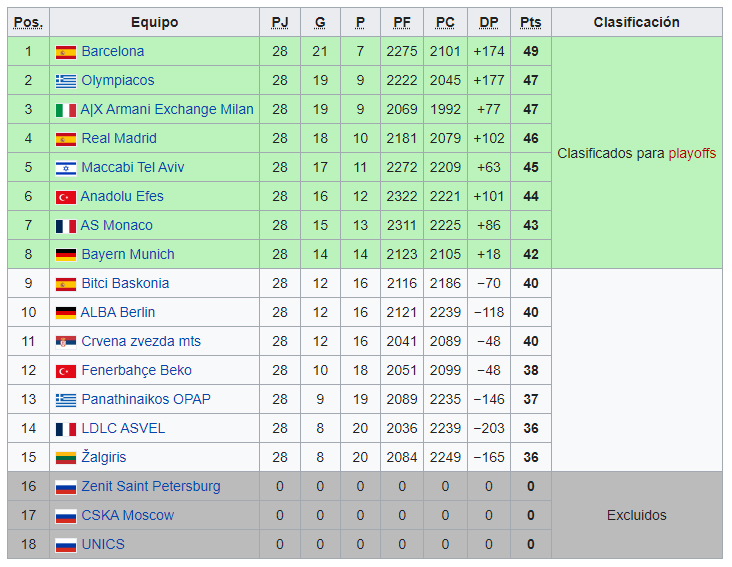Click the Pts column header
The image size is (732, 567).
(530, 22)
